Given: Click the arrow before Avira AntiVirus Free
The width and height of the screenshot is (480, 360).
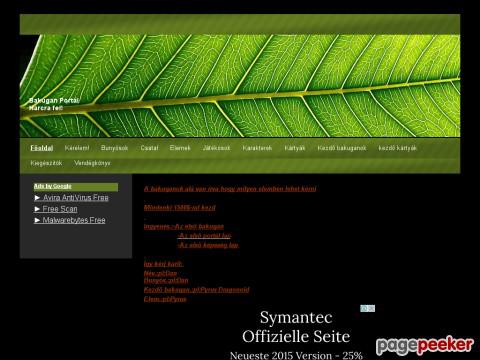Looking at the screenshot, I should click(x=37, y=198).
